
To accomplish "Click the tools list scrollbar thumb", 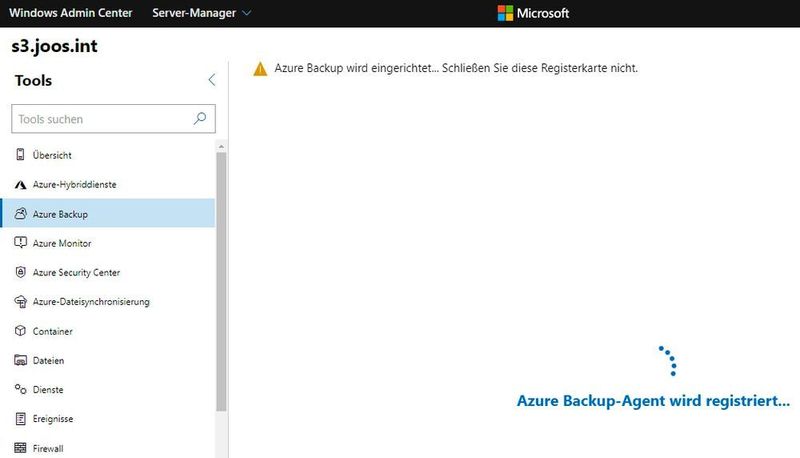I will pyautogui.click(x=221, y=282).
